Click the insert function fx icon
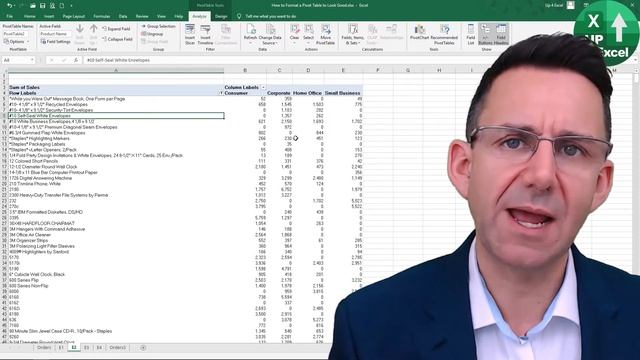Screen dimensions: 640x360 point(76,60)
